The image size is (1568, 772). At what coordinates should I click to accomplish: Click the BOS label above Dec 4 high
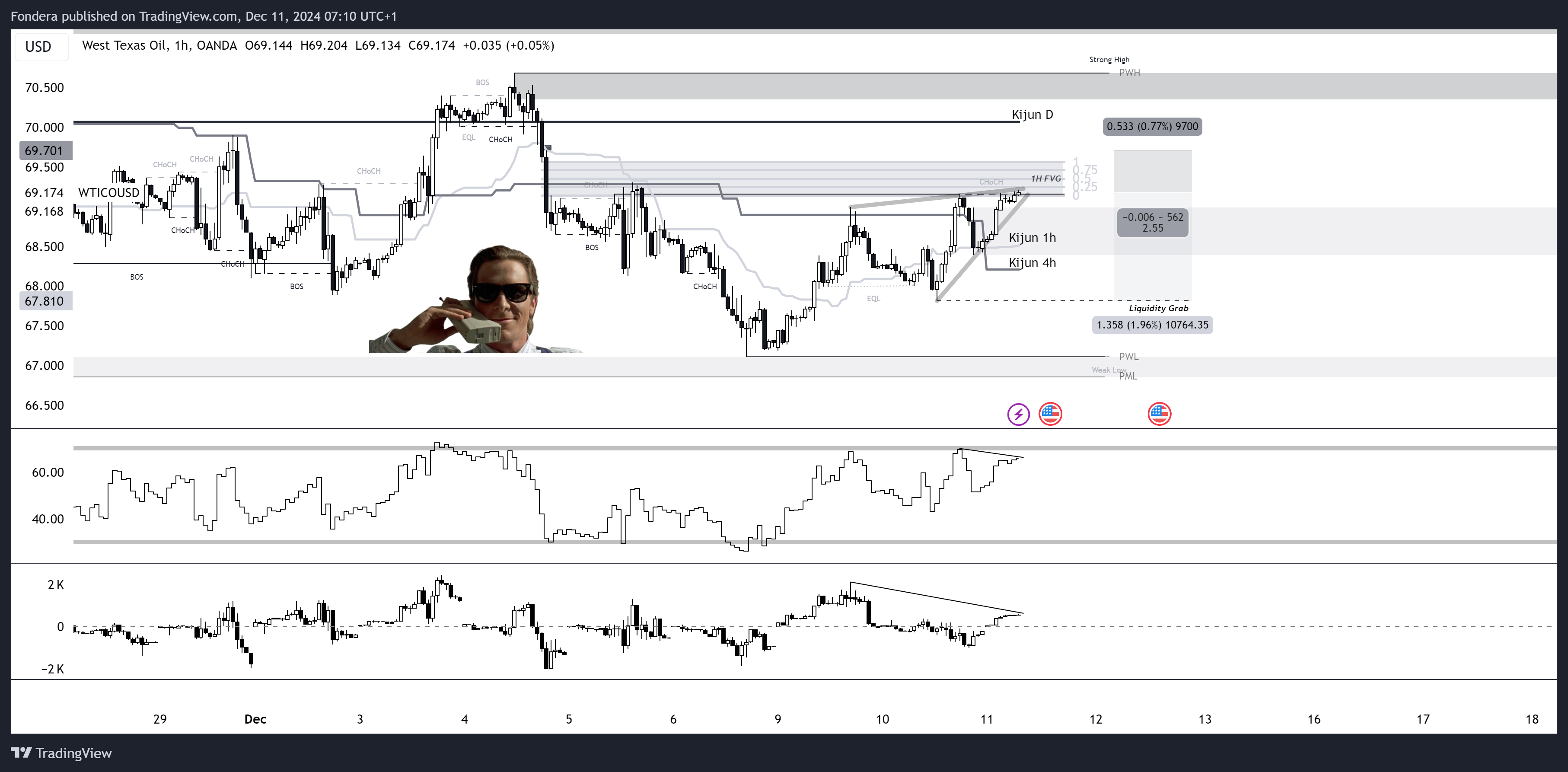[482, 82]
